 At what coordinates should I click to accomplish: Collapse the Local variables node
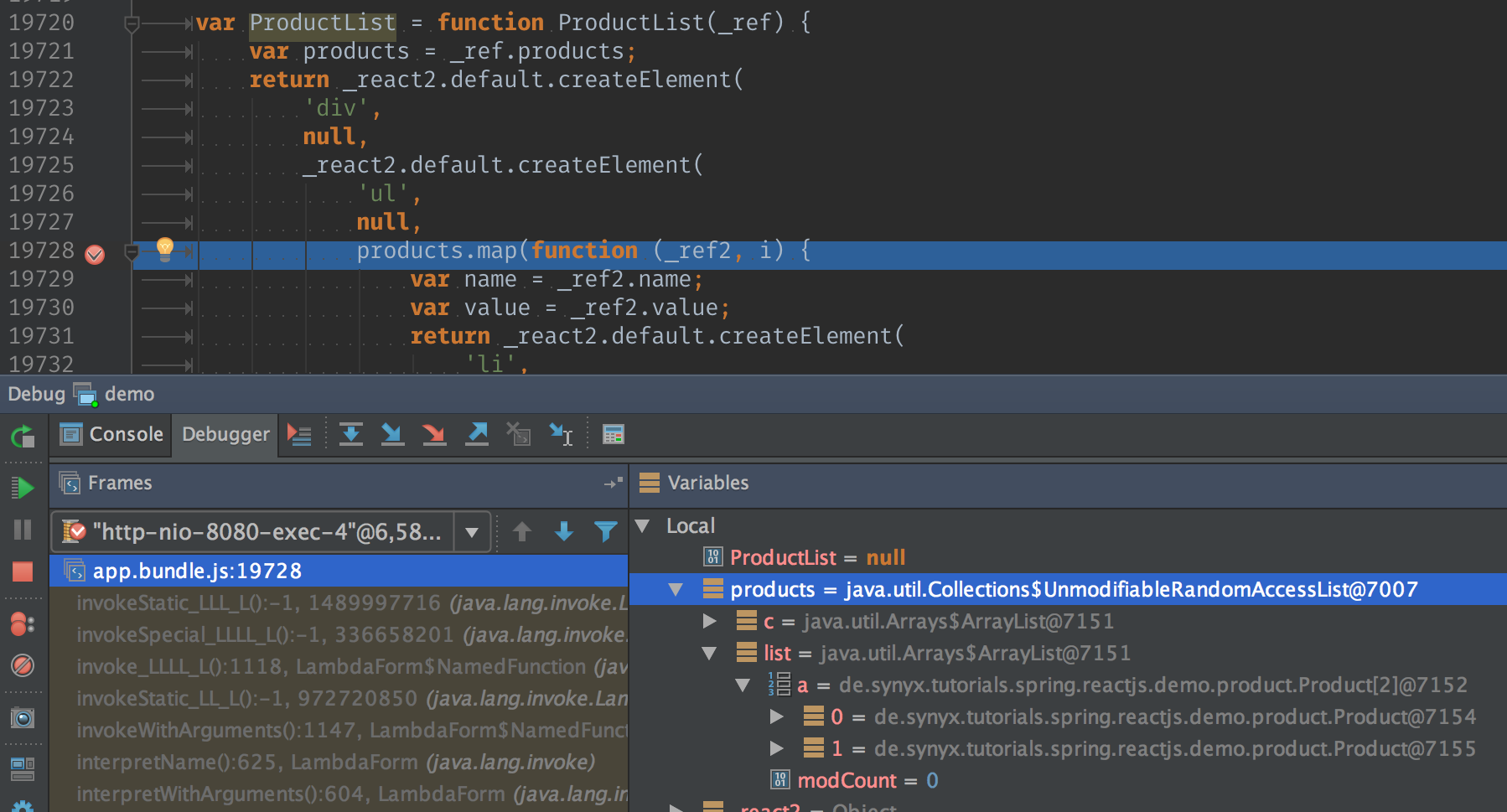643,525
